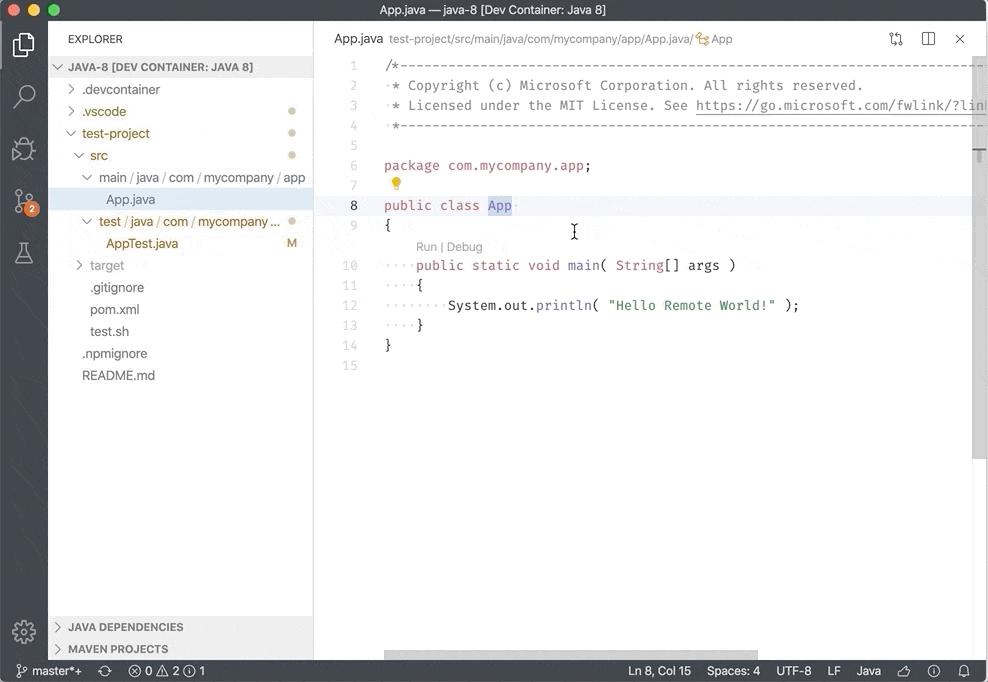This screenshot has width=988, height=682.
Task: Click the Run code lens above main
Action: 426,246
